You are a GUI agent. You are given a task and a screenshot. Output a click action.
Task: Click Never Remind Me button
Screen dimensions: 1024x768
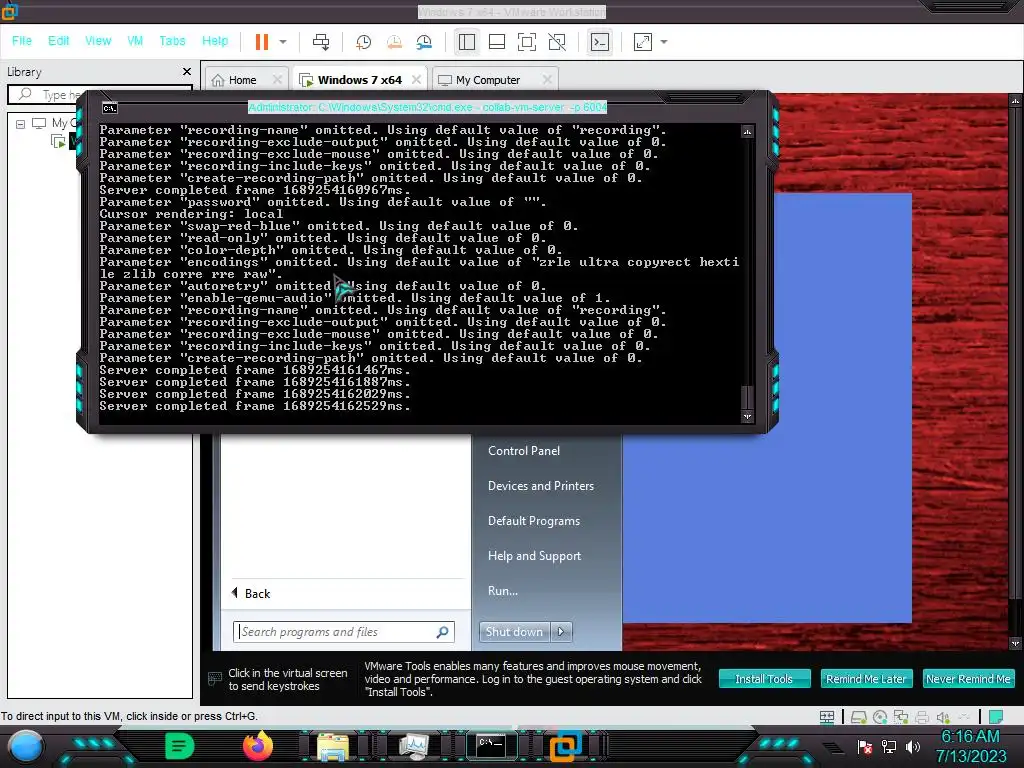968,679
